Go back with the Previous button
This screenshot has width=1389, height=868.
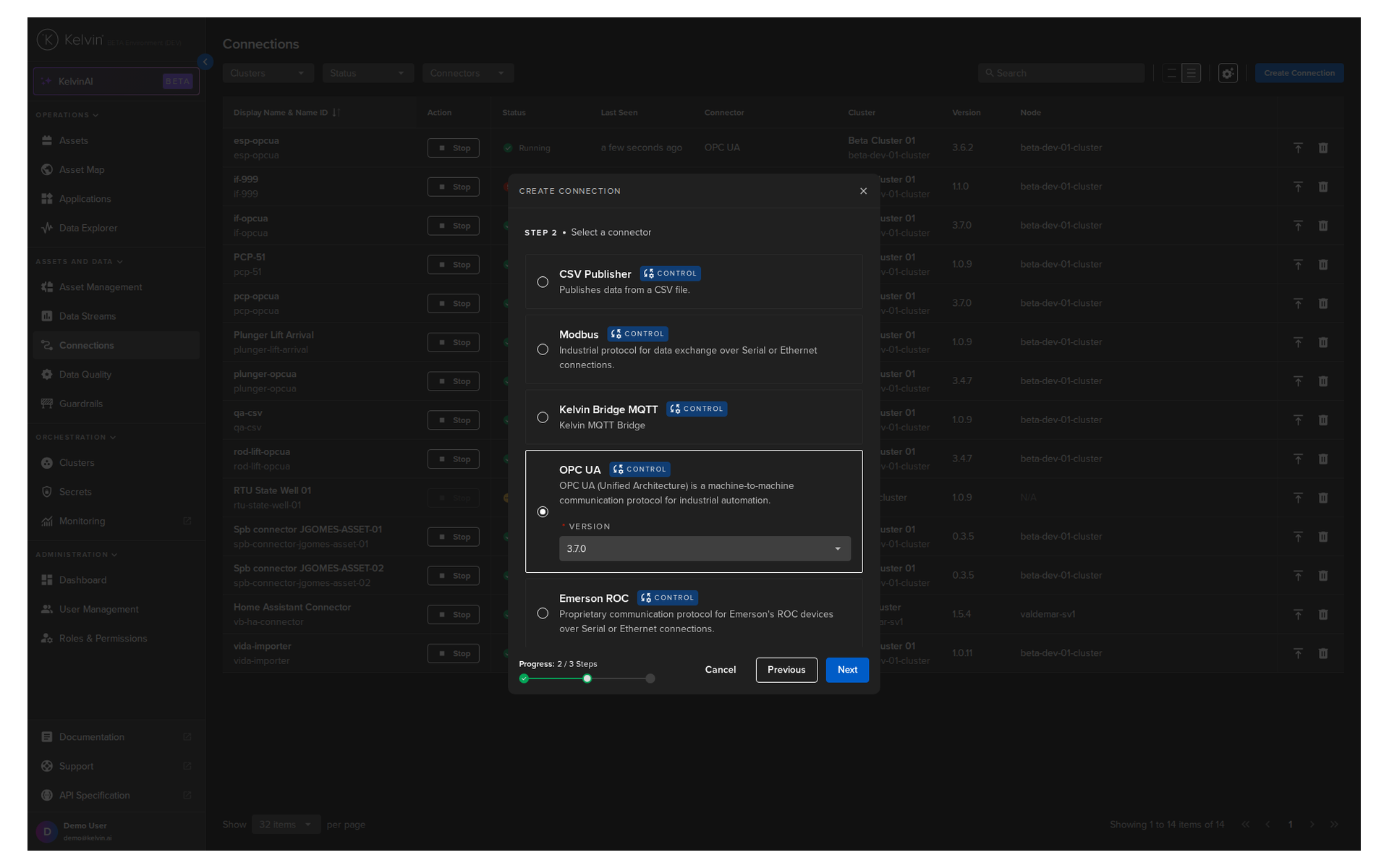click(786, 670)
